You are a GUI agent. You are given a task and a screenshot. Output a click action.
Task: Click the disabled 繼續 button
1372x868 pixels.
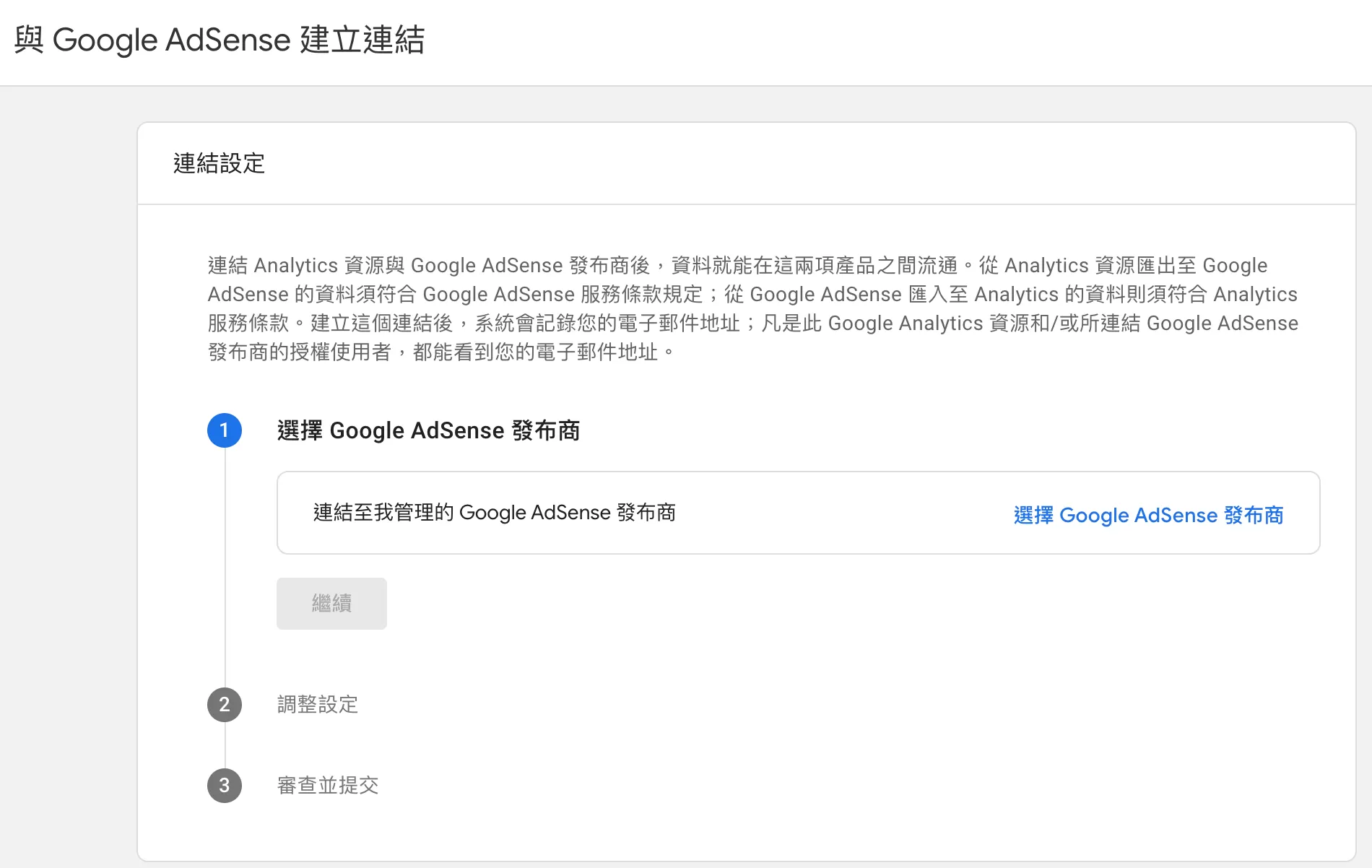(x=331, y=603)
